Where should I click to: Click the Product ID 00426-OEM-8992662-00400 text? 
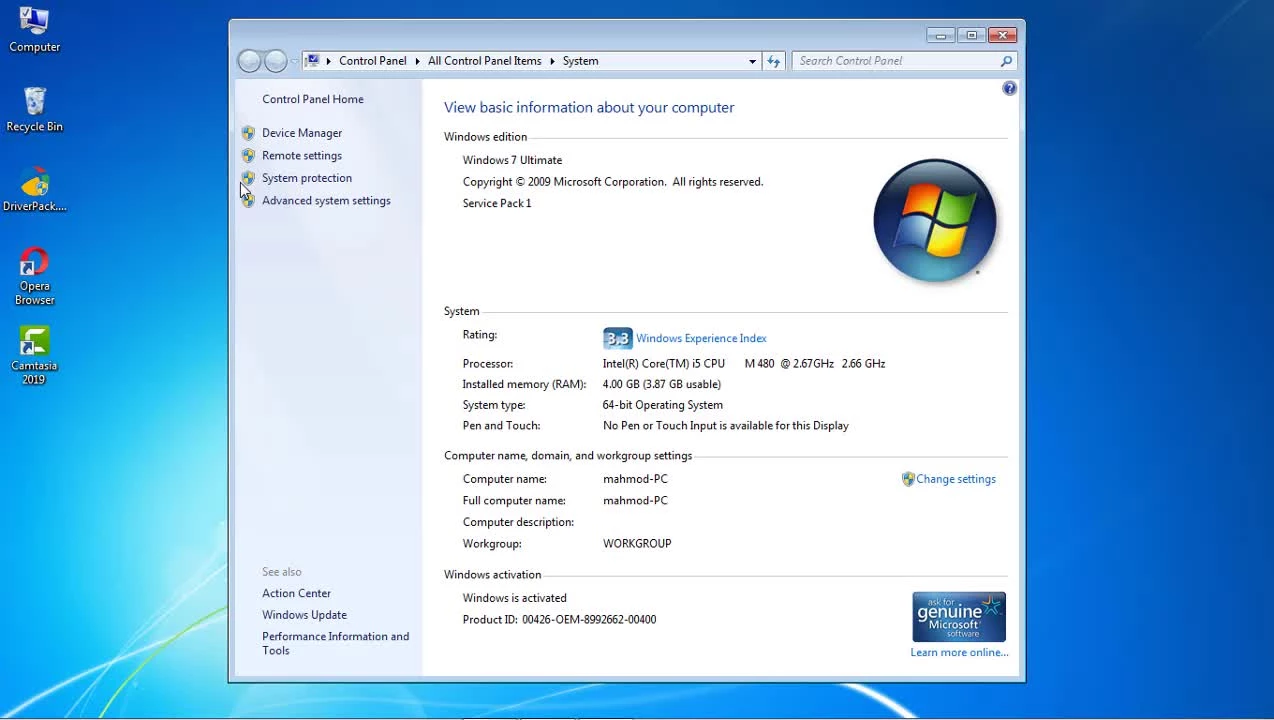(559, 620)
